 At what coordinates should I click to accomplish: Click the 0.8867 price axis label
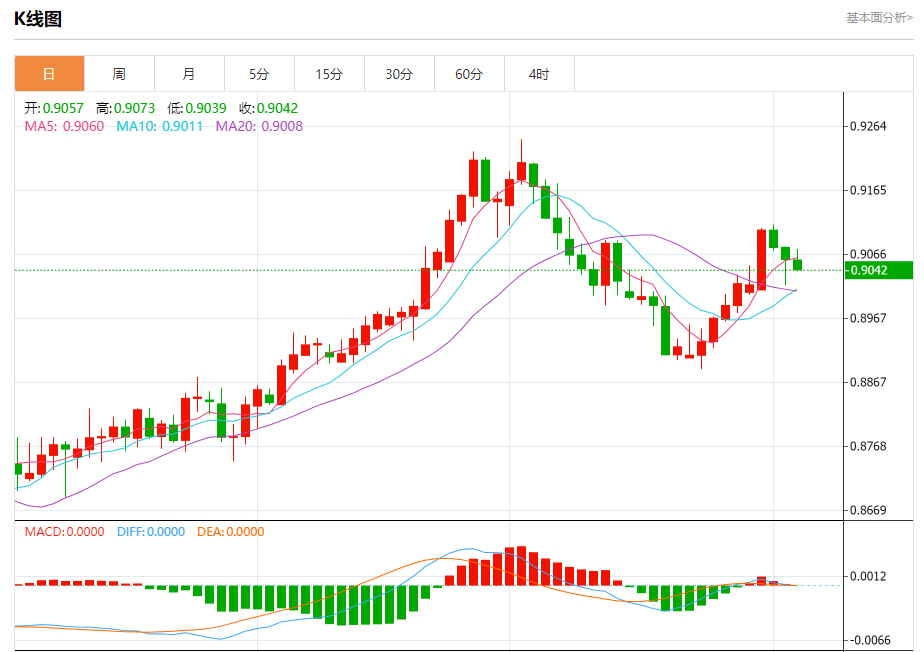click(868, 382)
